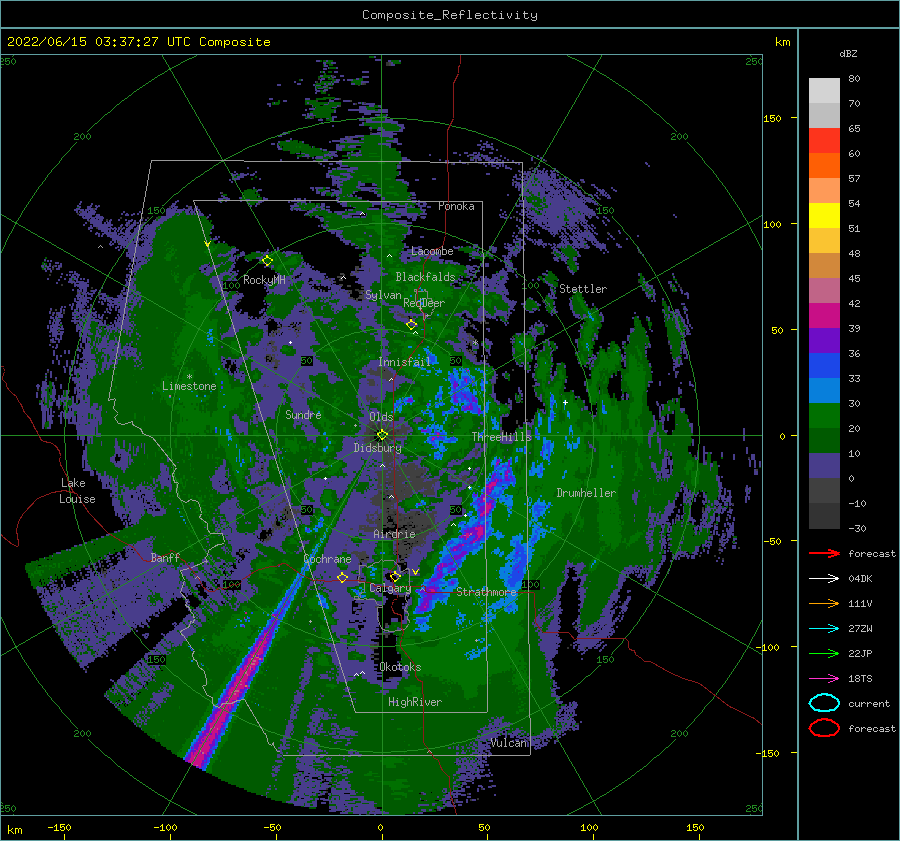This screenshot has width=900, height=841.
Task: Select the Banff label
Action: (165, 558)
